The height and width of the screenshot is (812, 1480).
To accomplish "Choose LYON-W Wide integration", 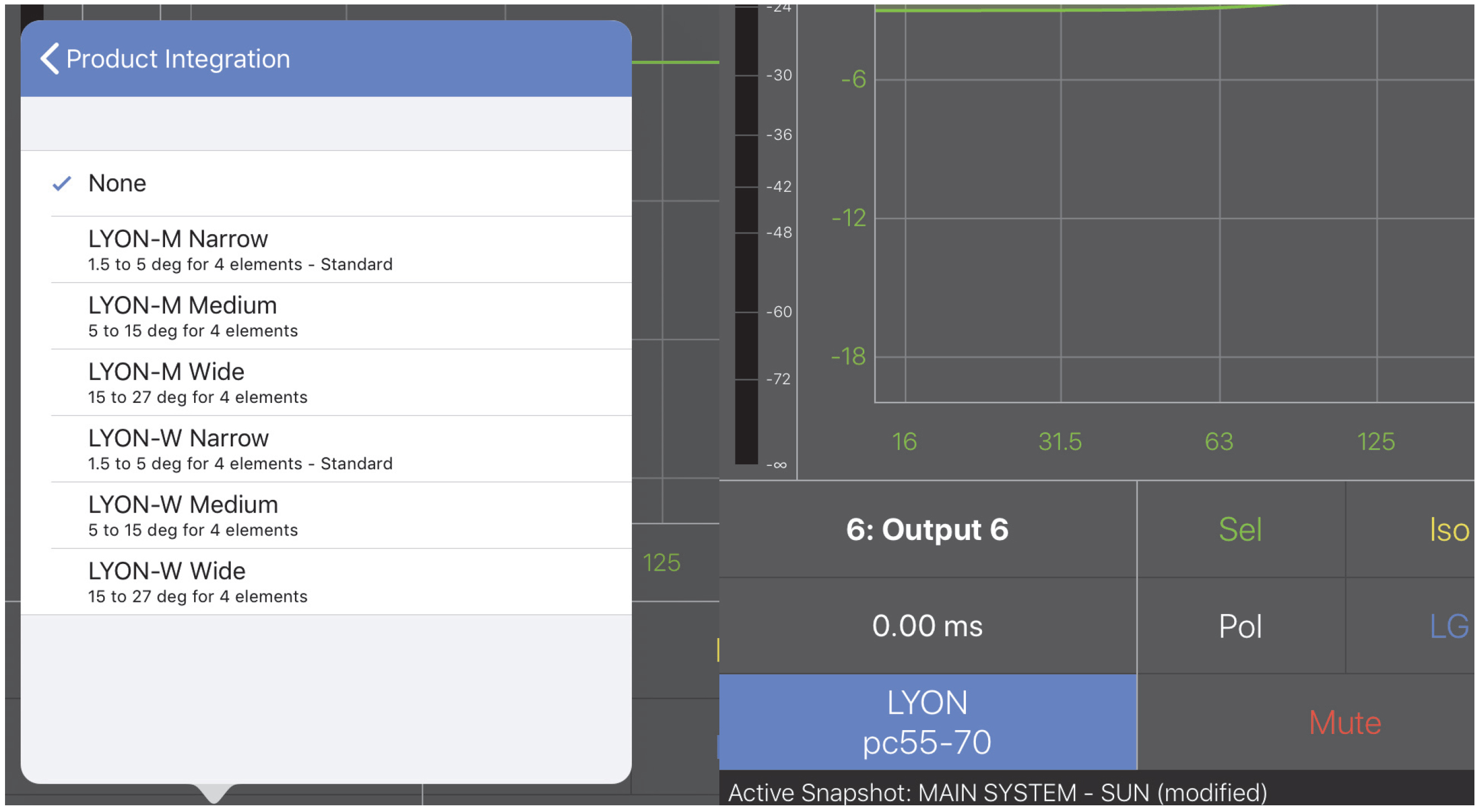I will tap(326, 582).
